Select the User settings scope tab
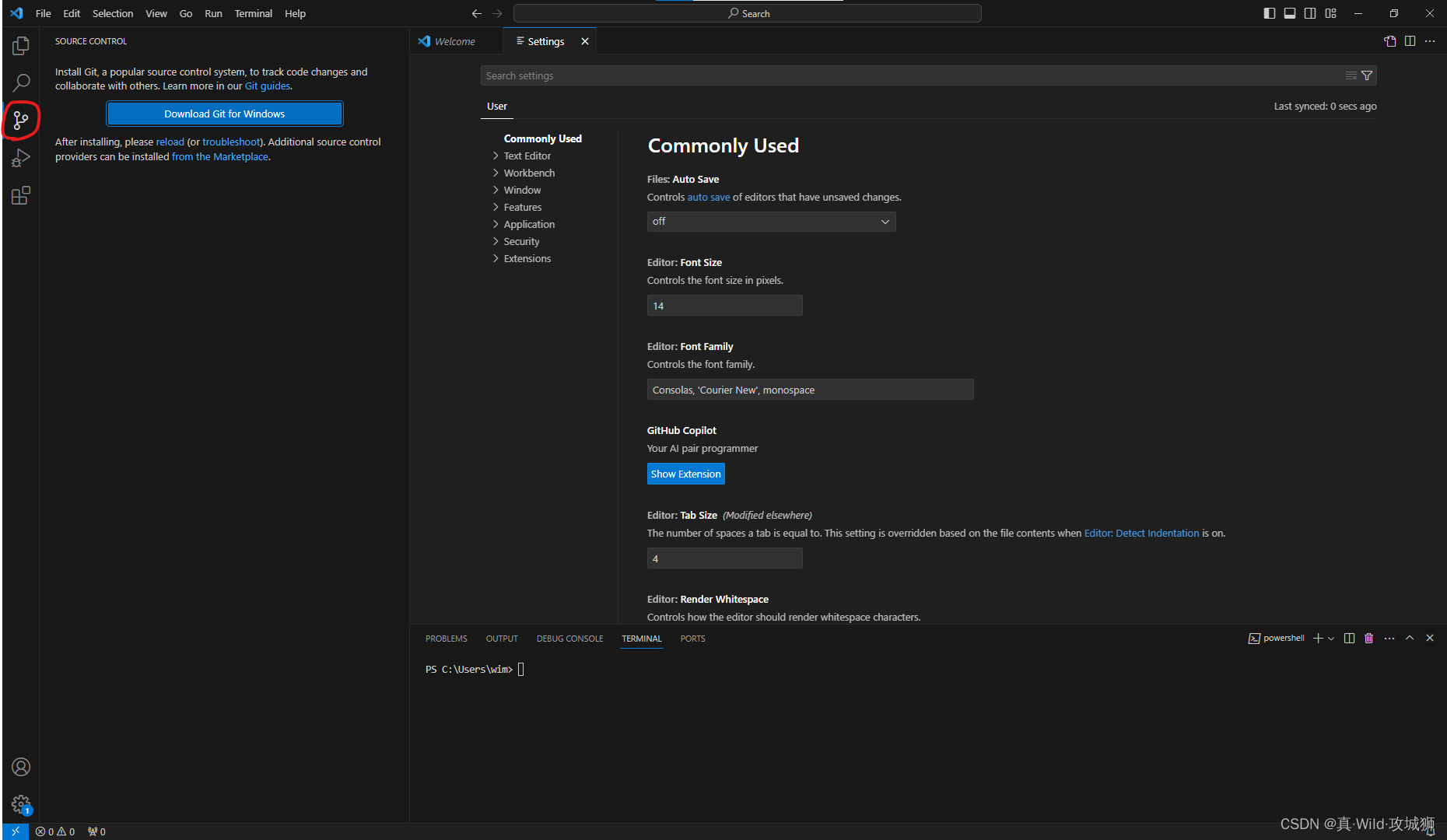This screenshot has height=840, width=1447. pyautogui.click(x=497, y=107)
